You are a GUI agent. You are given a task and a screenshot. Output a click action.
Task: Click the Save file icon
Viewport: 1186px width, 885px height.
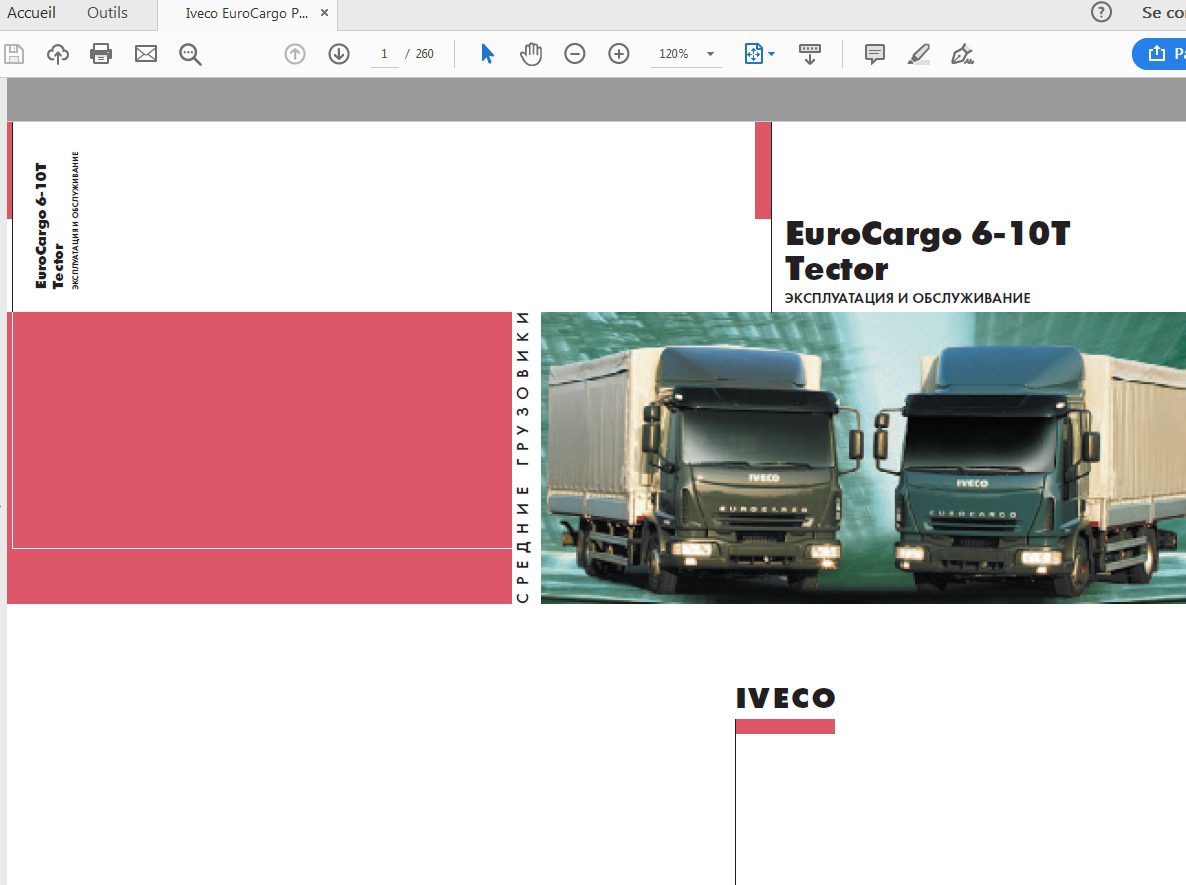[14, 54]
